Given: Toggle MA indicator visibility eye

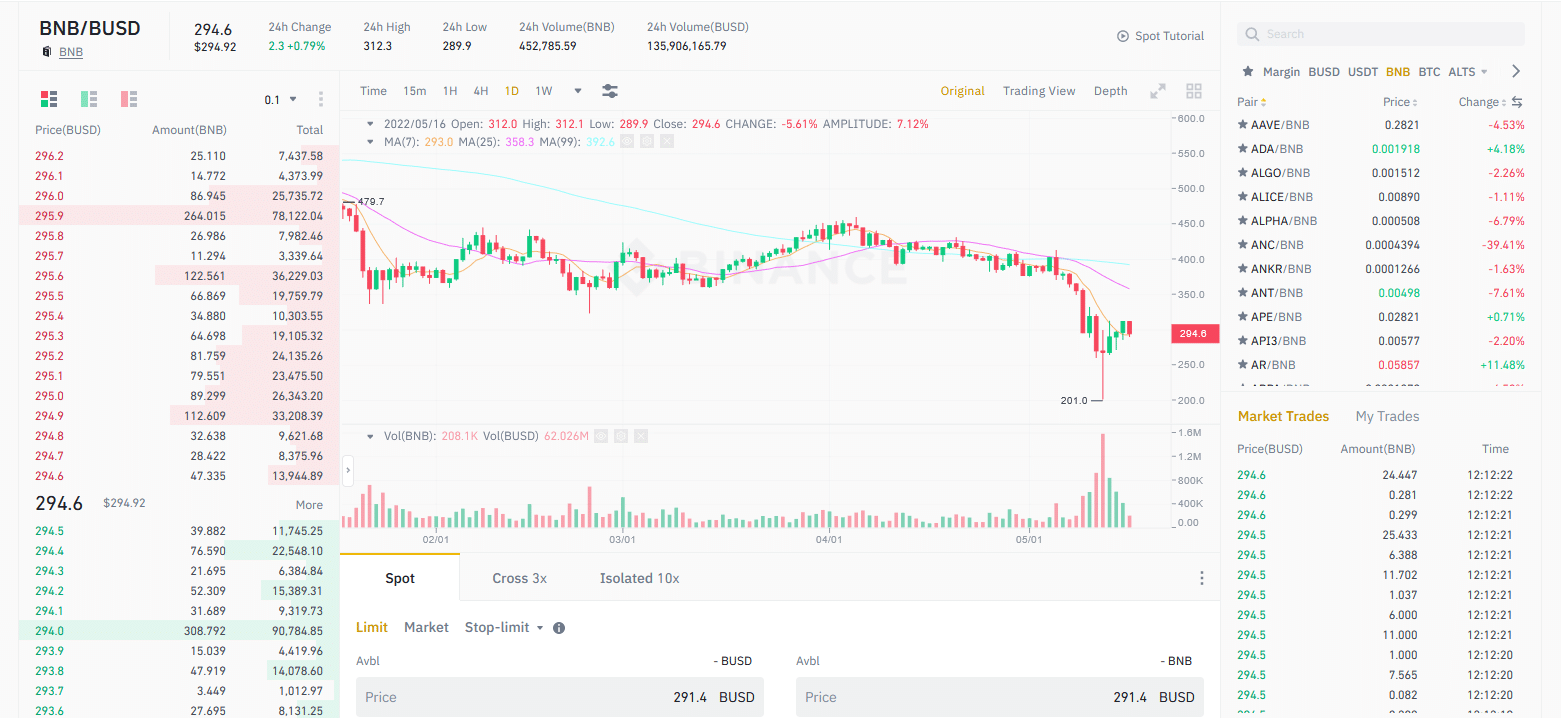Looking at the screenshot, I should (x=627, y=142).
